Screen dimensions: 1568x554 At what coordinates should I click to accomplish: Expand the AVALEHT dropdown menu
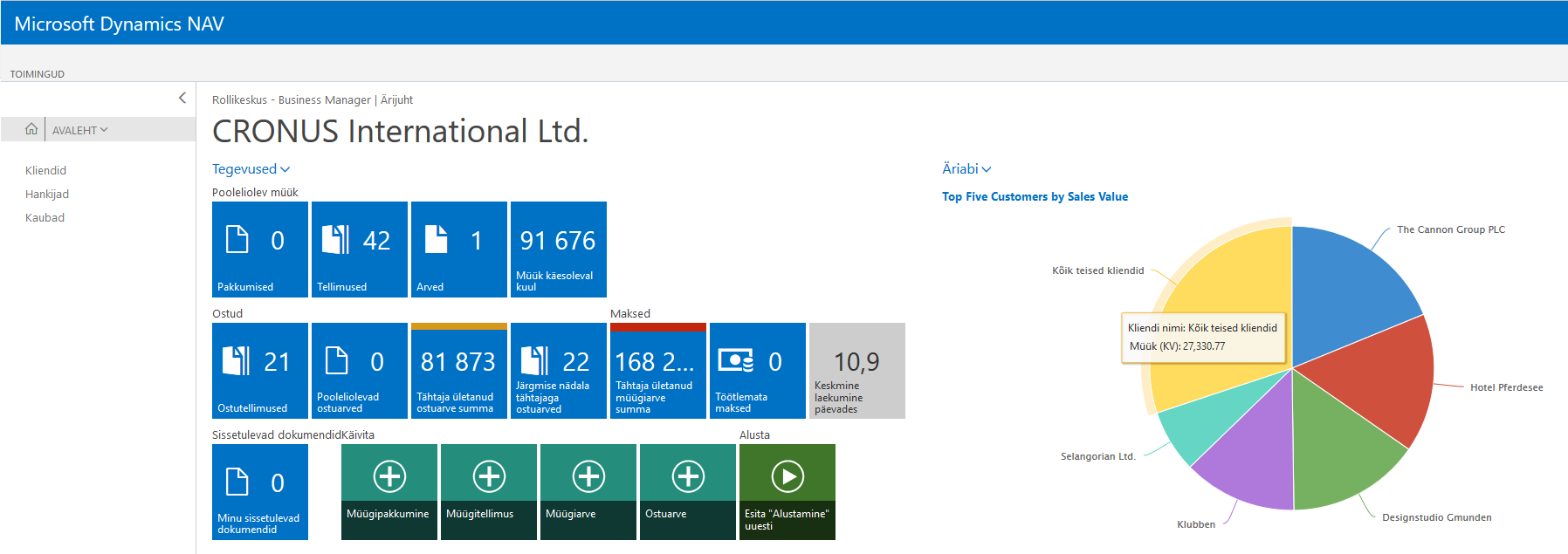coord(80,130)
